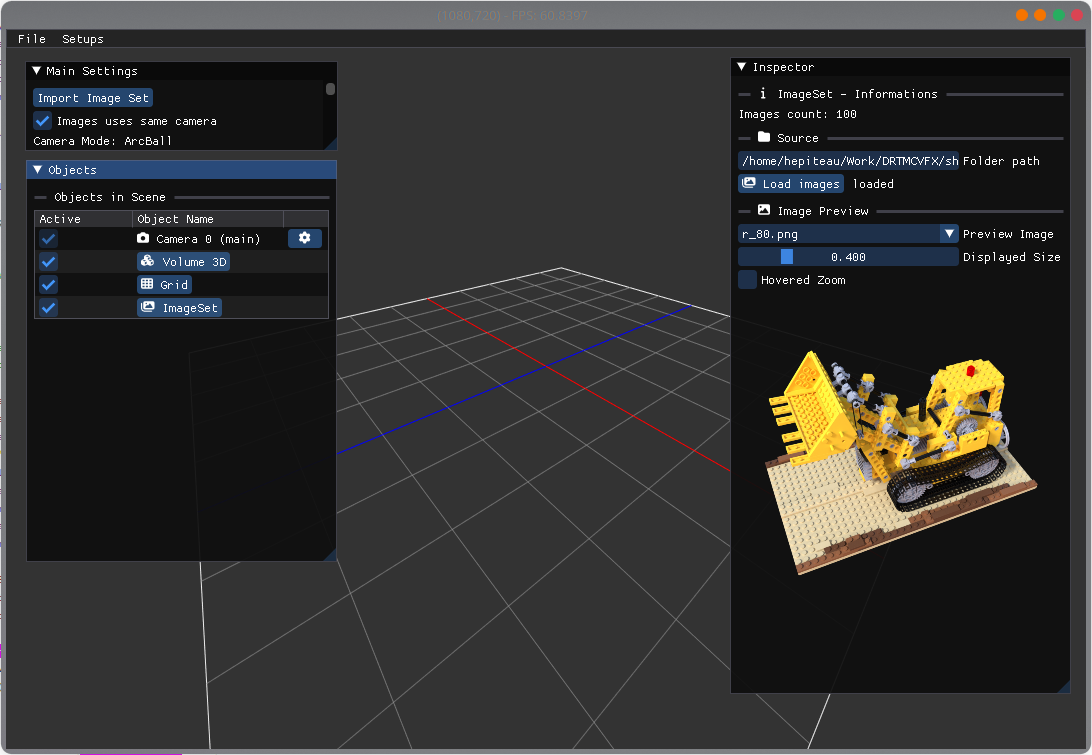
Task: Open the Preview Image dropdown arrow
Action: (949, 234)
